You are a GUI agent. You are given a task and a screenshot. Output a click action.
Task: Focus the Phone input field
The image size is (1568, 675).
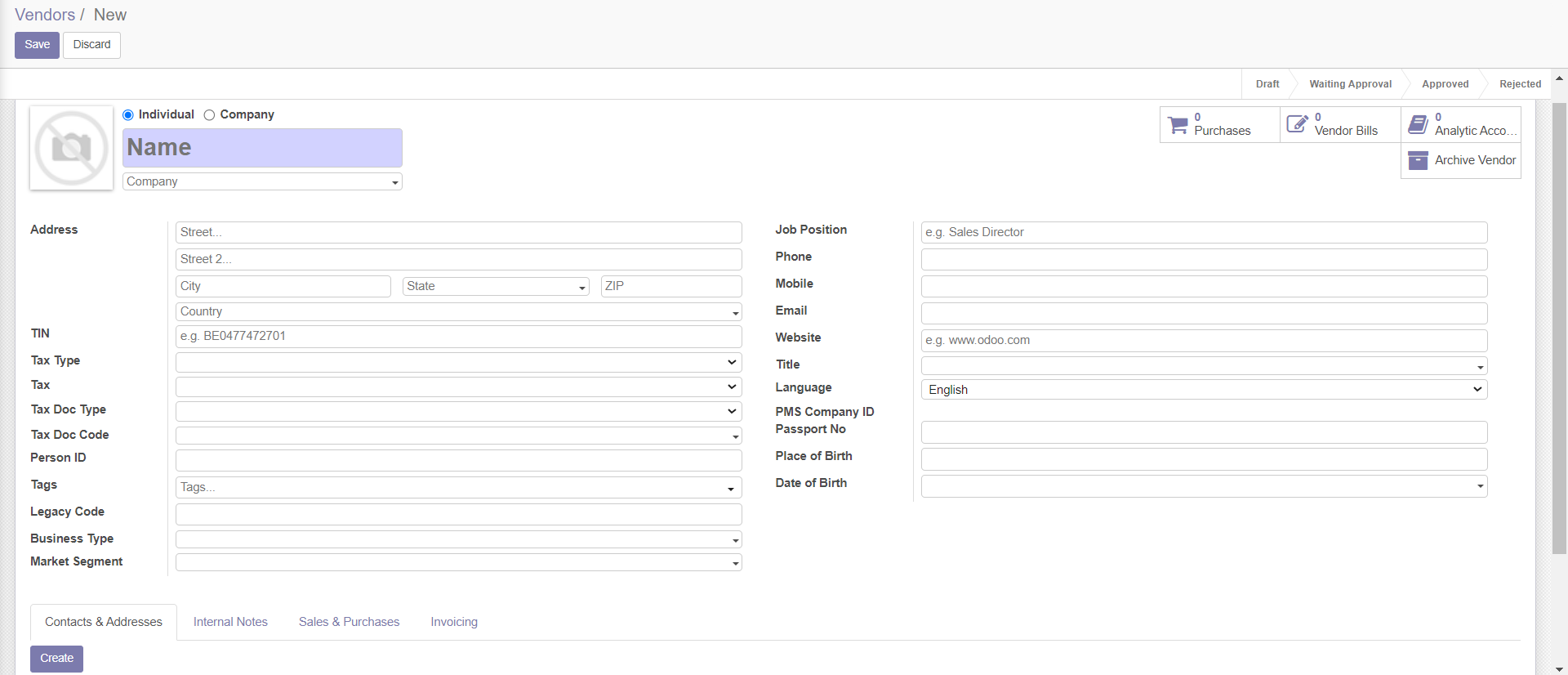(x=1204, y=259)
